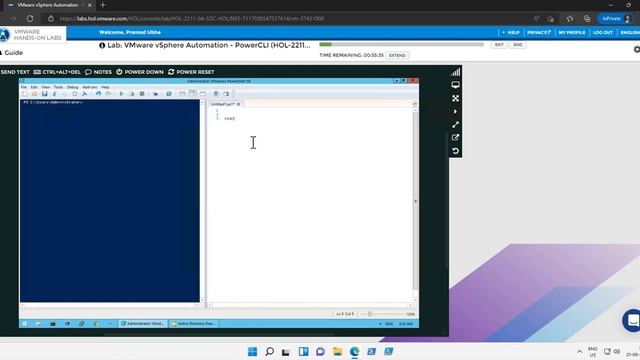Viewport: 640px width, 360px height.
Task: Click in the PowerShell console pane prompt
Action: [53, 102]
